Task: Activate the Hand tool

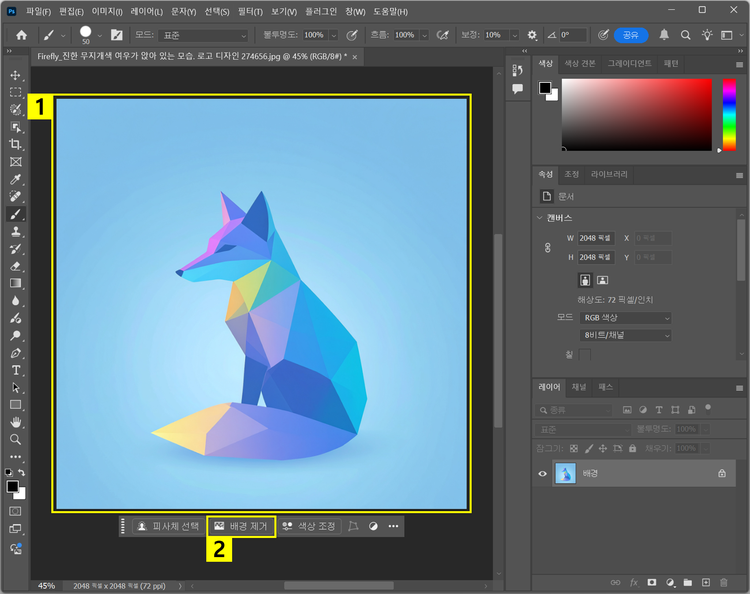Action: [x=15, y=422]
